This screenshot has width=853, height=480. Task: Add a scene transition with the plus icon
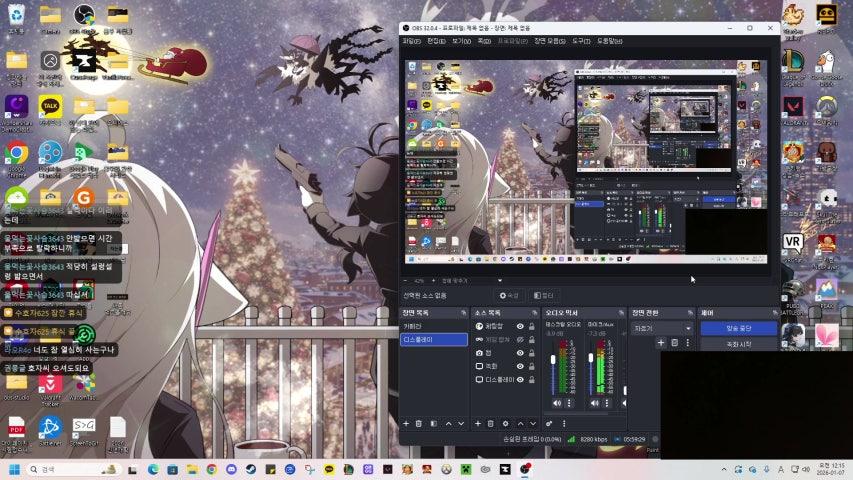point(660,343)
